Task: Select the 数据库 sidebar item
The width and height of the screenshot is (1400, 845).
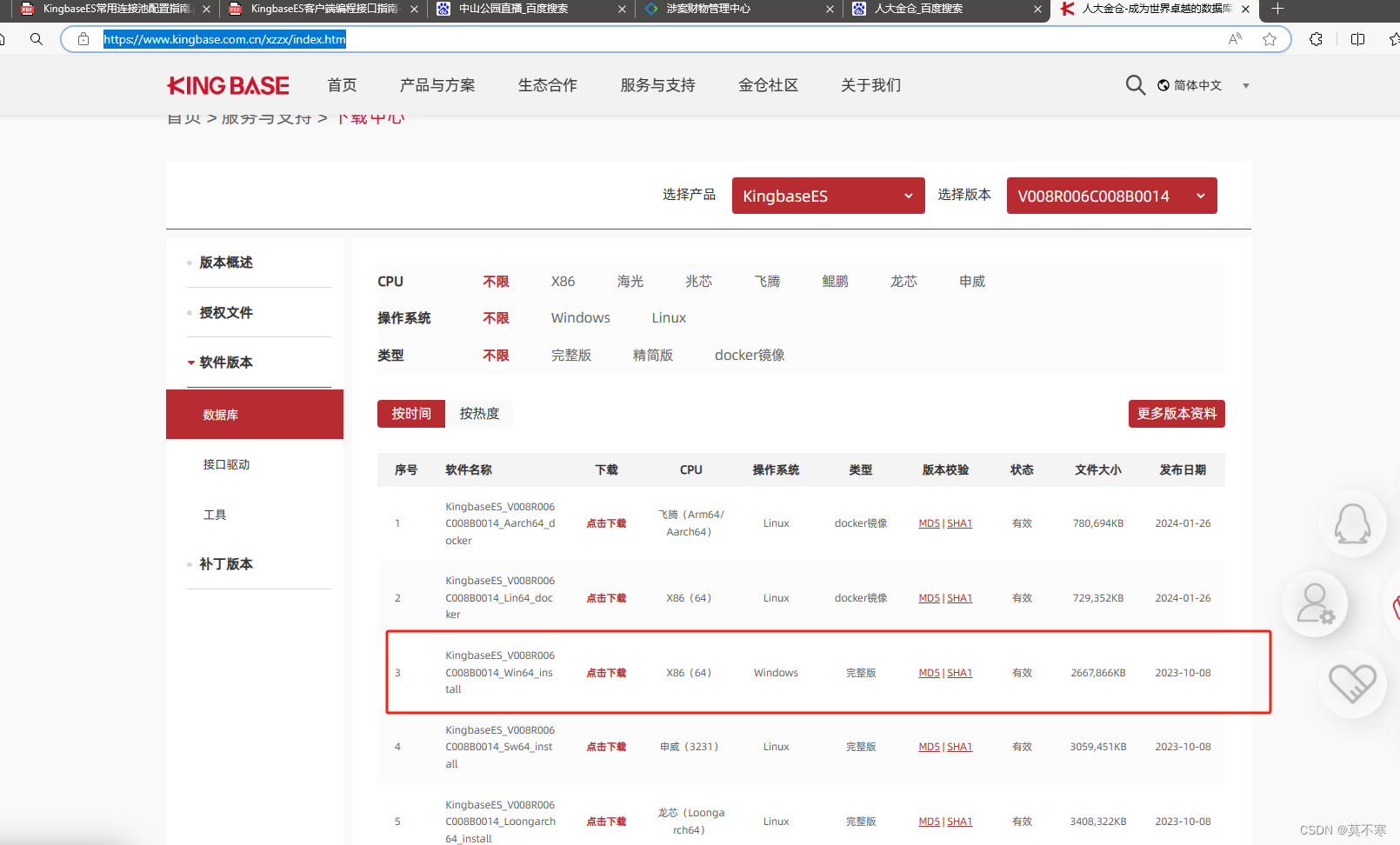Action: pyautogui.click(x=255, y=415)
